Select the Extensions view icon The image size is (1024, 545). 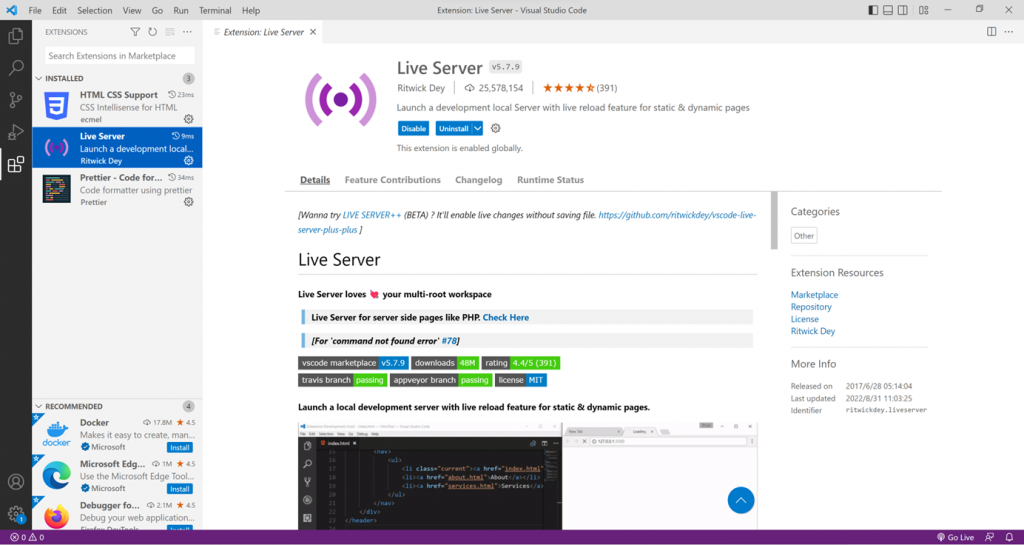click(x=16, y=164)
